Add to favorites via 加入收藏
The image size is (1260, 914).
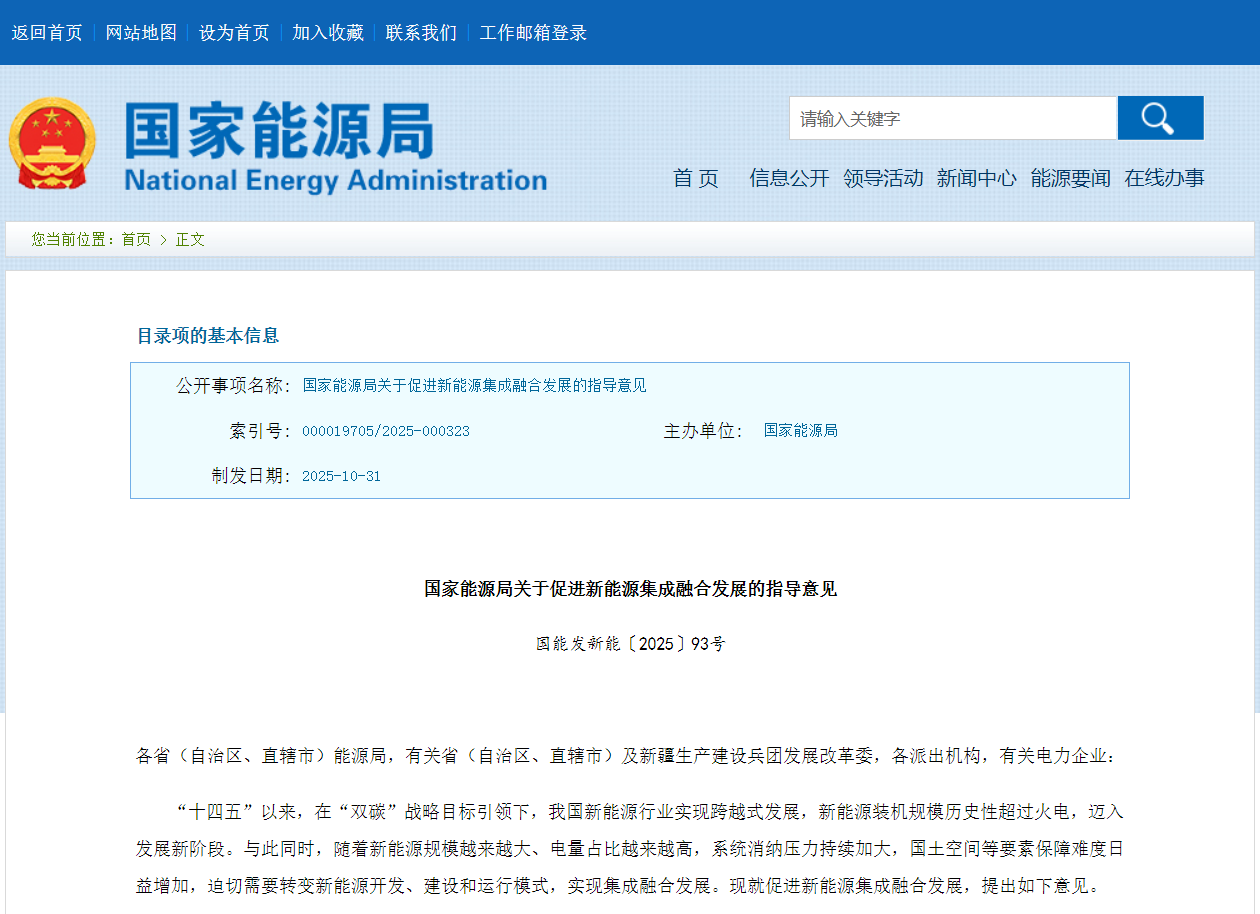pyautogui.click(x=328, y=32)
